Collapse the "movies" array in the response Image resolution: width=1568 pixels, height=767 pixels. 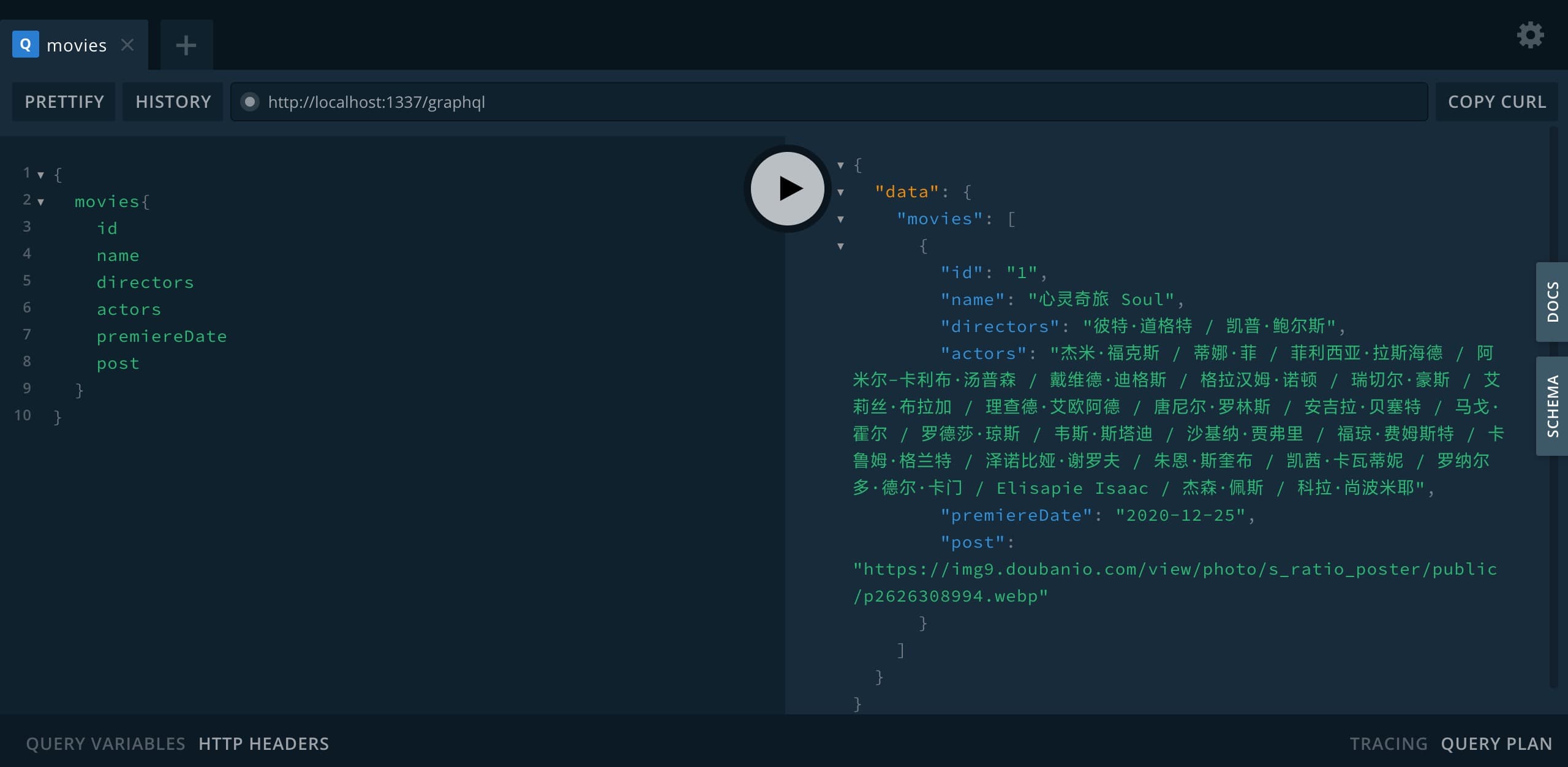[x=840, y=219]
